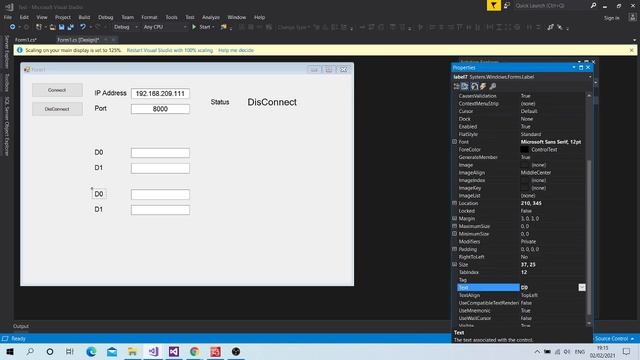The image size is (640, 360).
Task: Open the label7 object selector dropdown
Action: coord(590,77)
